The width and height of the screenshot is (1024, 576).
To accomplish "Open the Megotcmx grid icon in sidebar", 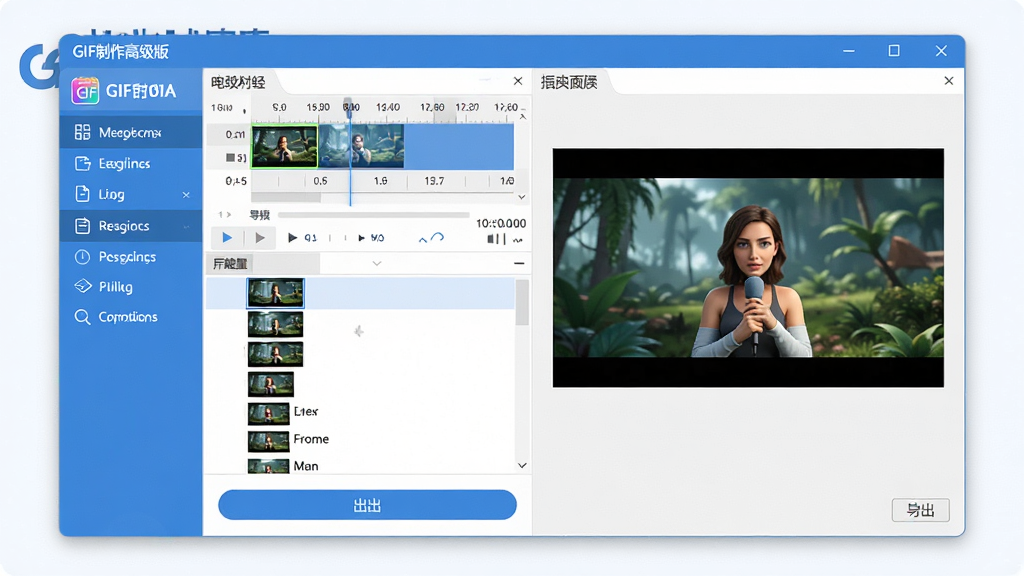I will pos(82,133).
